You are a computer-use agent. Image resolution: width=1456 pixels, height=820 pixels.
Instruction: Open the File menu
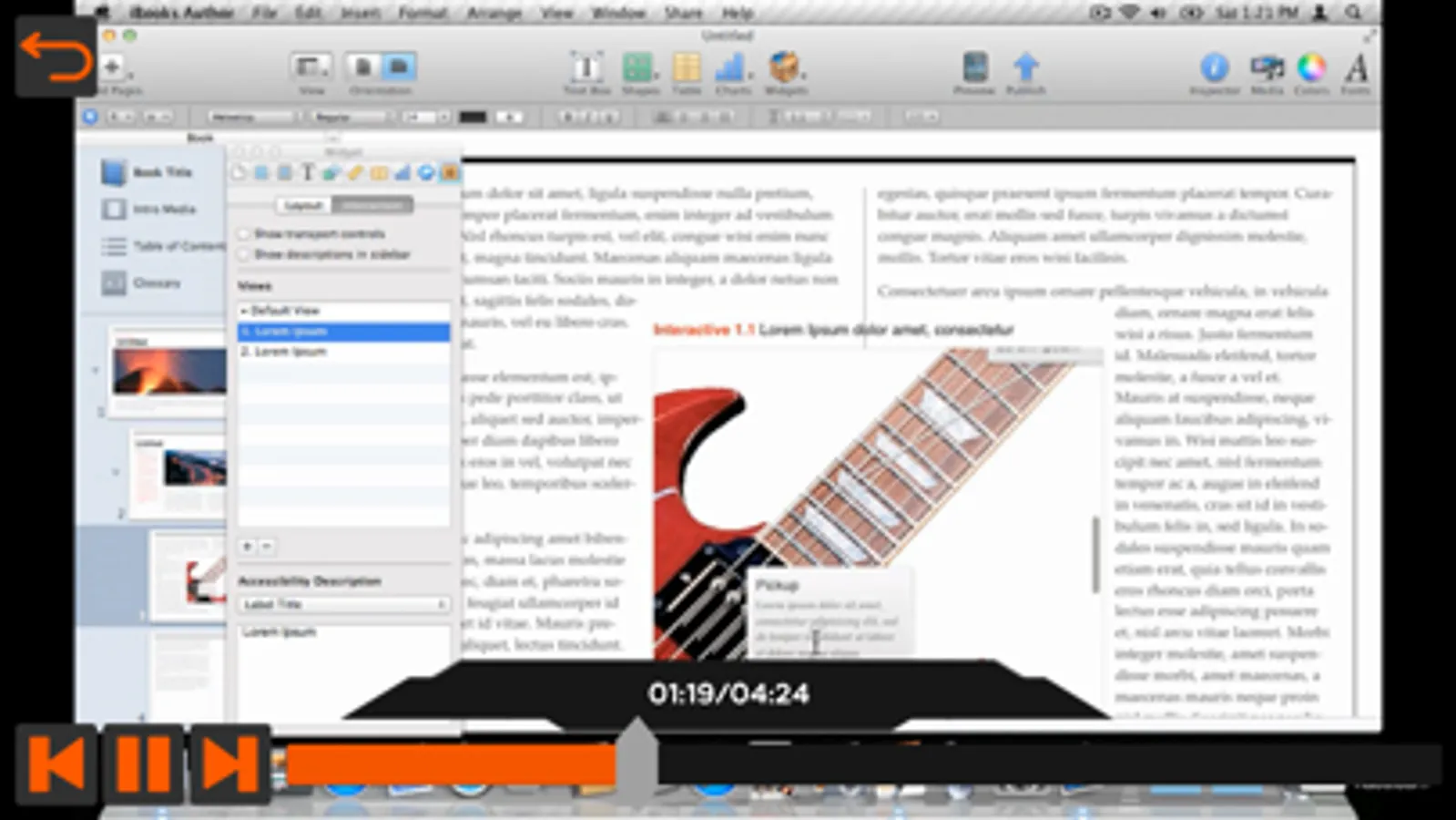click(265, 13)
